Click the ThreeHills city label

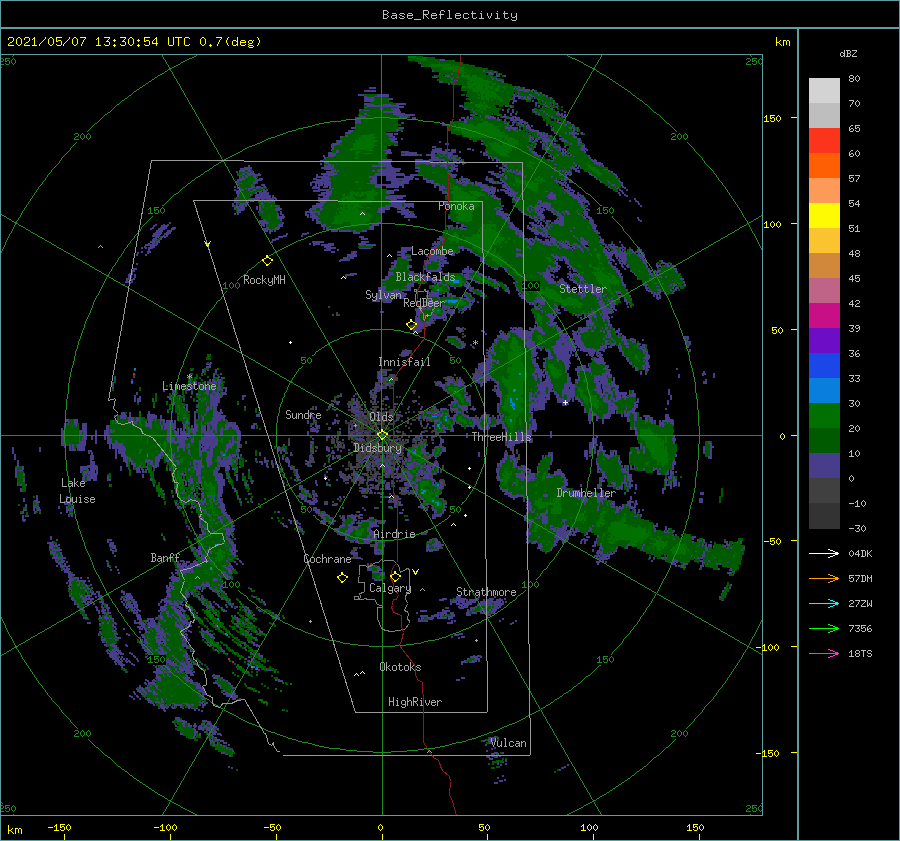pyautogui.click(x=502, y=437)
